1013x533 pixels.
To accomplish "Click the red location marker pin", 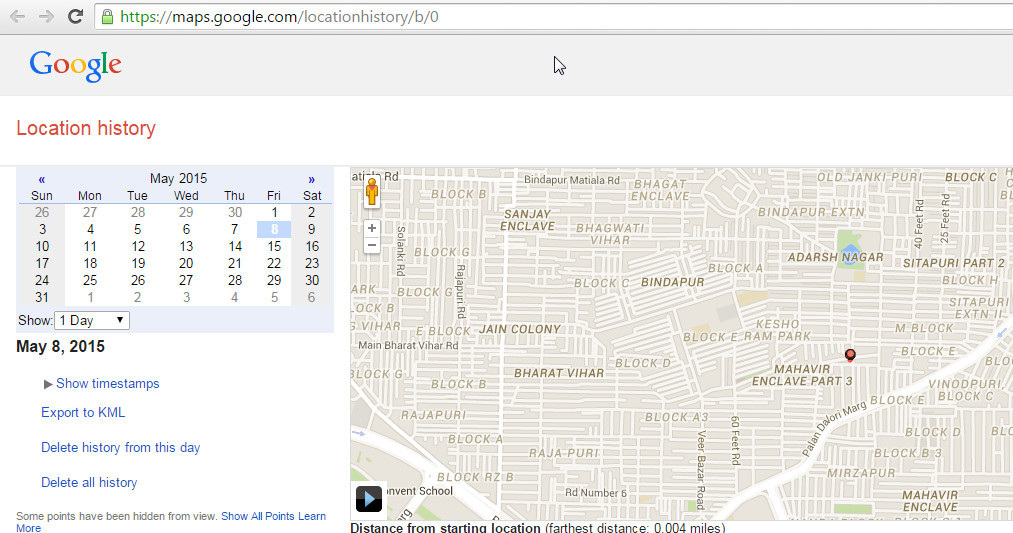I will 850,355.
